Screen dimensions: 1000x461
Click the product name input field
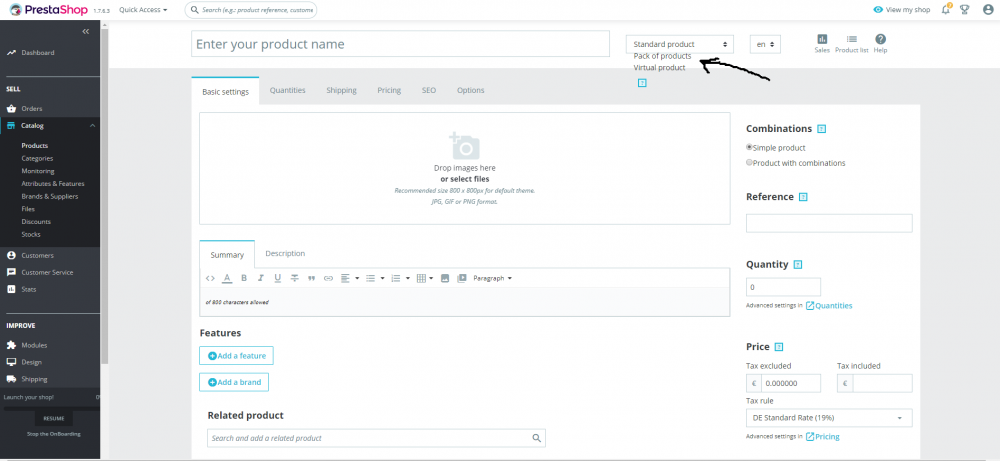[x=401, y=44]
